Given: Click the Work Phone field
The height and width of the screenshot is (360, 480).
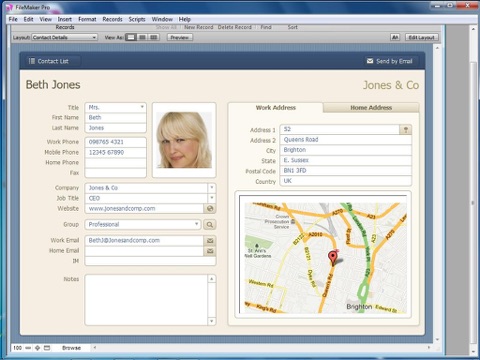Looking at the screenshot, I should tap(115, 142).
